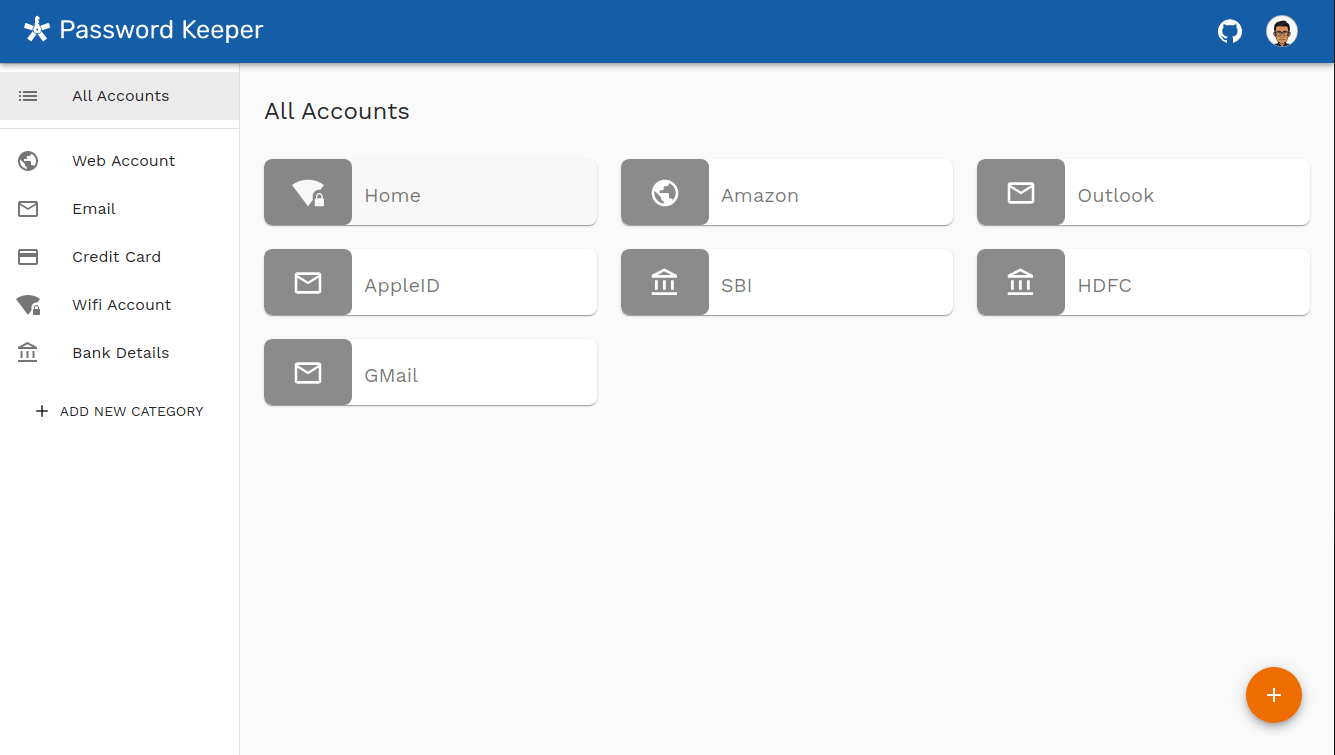Click the bank icon beside Bank Details

point(28,352)
